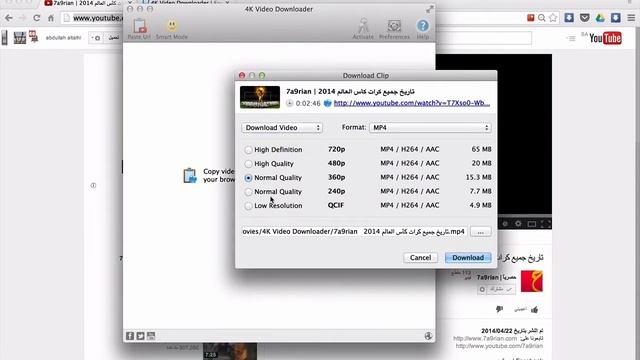640x360 pixels.
Task: Open the Download Video dropdown
Action: pos(282,128)
